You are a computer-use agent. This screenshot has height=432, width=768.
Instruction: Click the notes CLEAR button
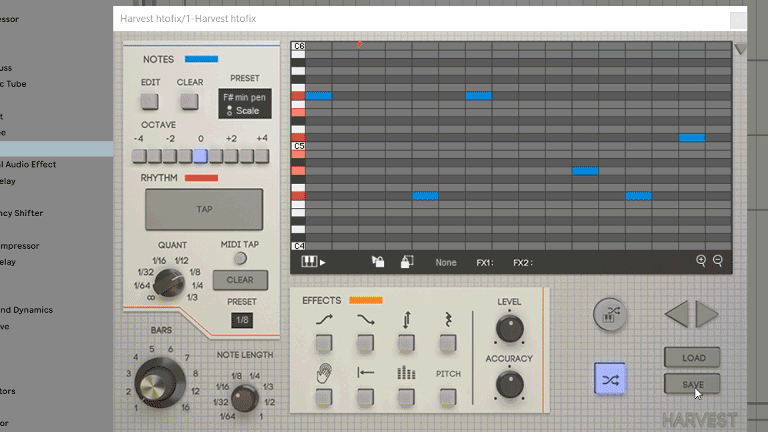(x=189, y=101)
